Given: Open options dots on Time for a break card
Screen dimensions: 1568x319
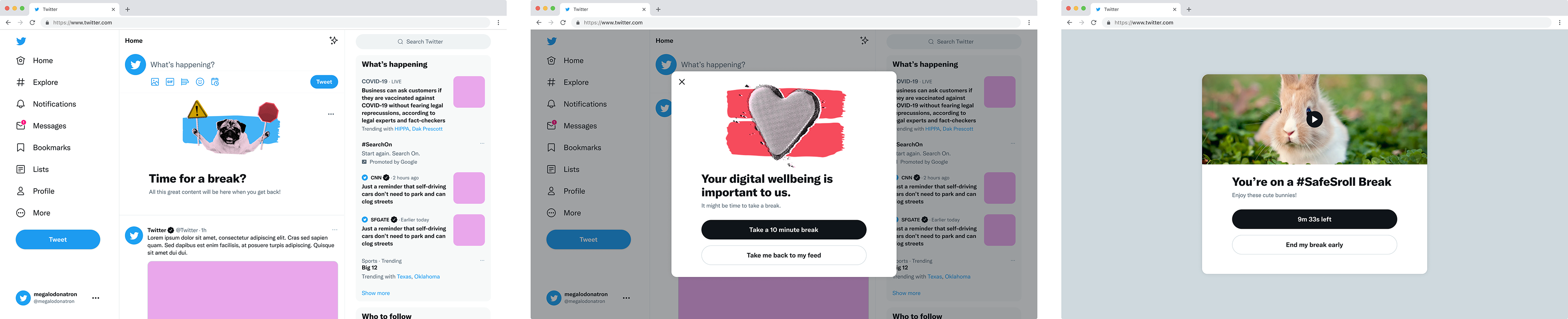Looking at the screenshot, I should click(331, 114).
